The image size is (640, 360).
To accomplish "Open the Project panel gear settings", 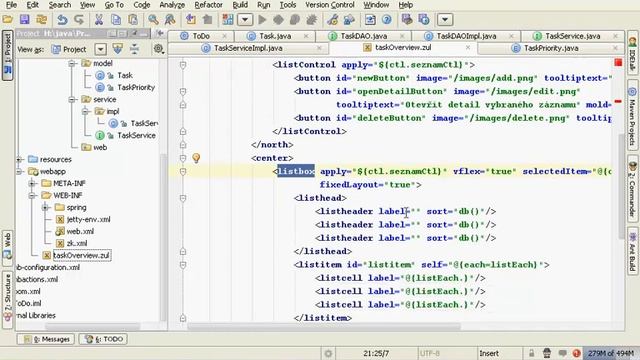I will point(158,49).
